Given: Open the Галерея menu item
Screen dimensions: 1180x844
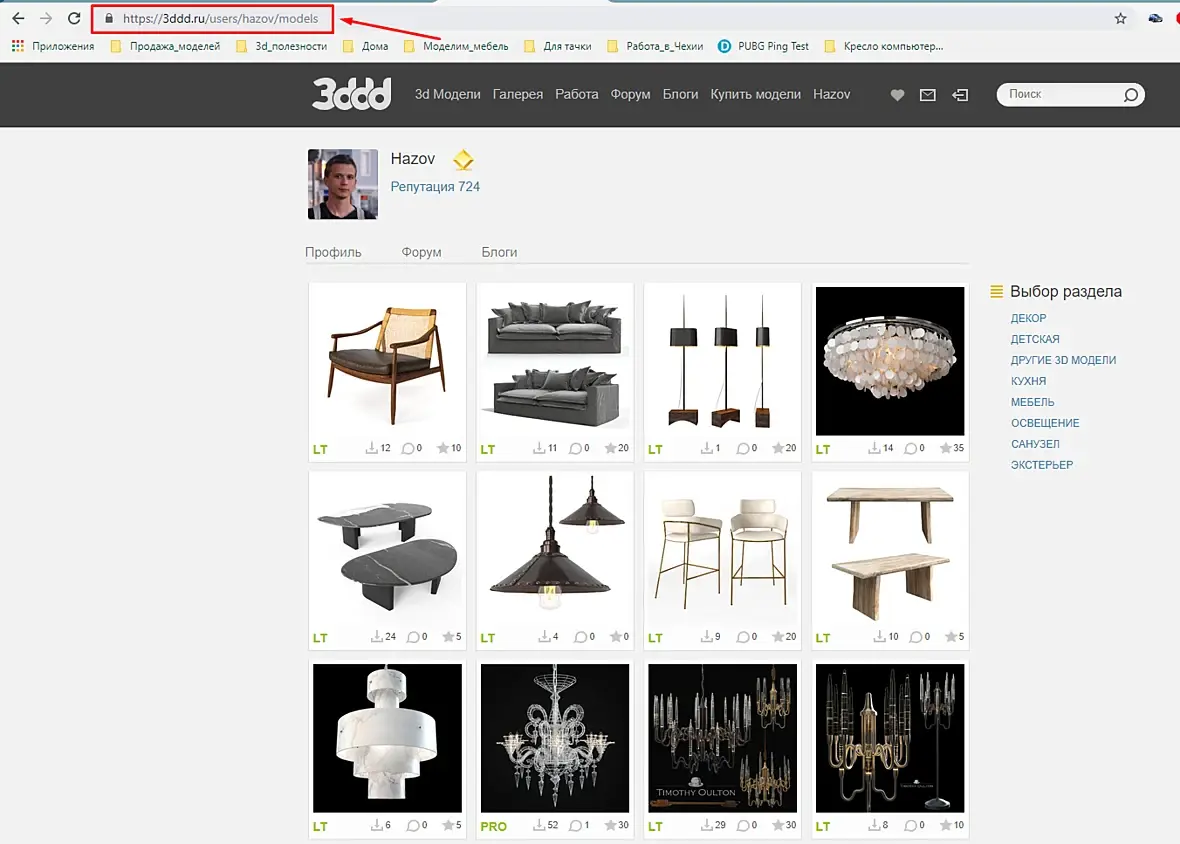Looking at the screenshot, I should [x=518, y=94].
